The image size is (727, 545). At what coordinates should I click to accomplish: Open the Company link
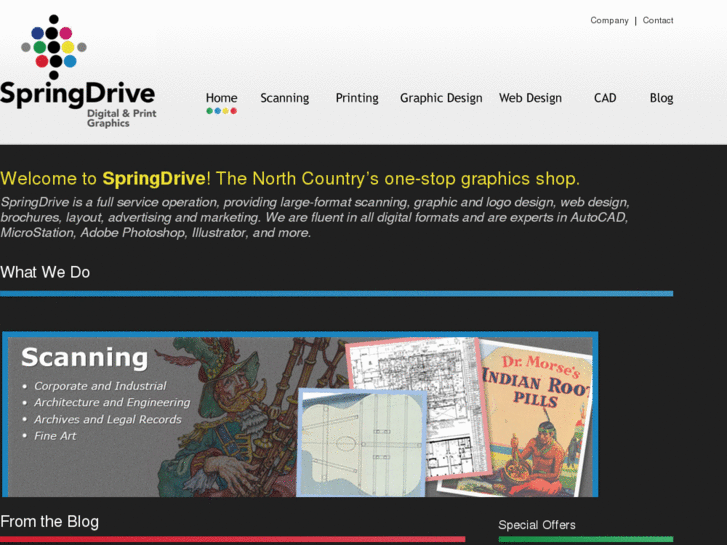pos(609,20)
